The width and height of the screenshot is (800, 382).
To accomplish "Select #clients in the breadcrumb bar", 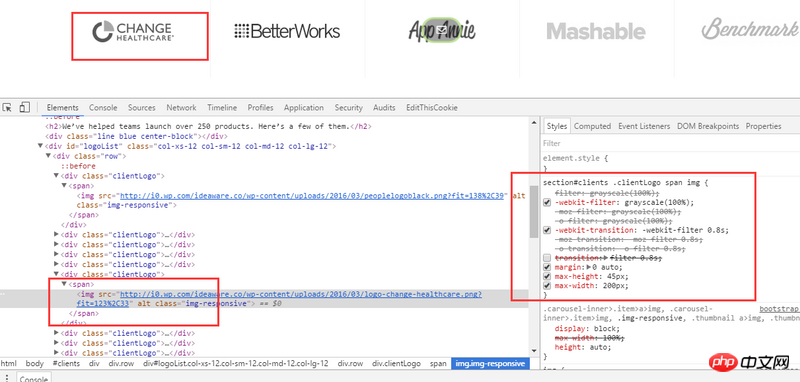I will click(x=66, y=364).
